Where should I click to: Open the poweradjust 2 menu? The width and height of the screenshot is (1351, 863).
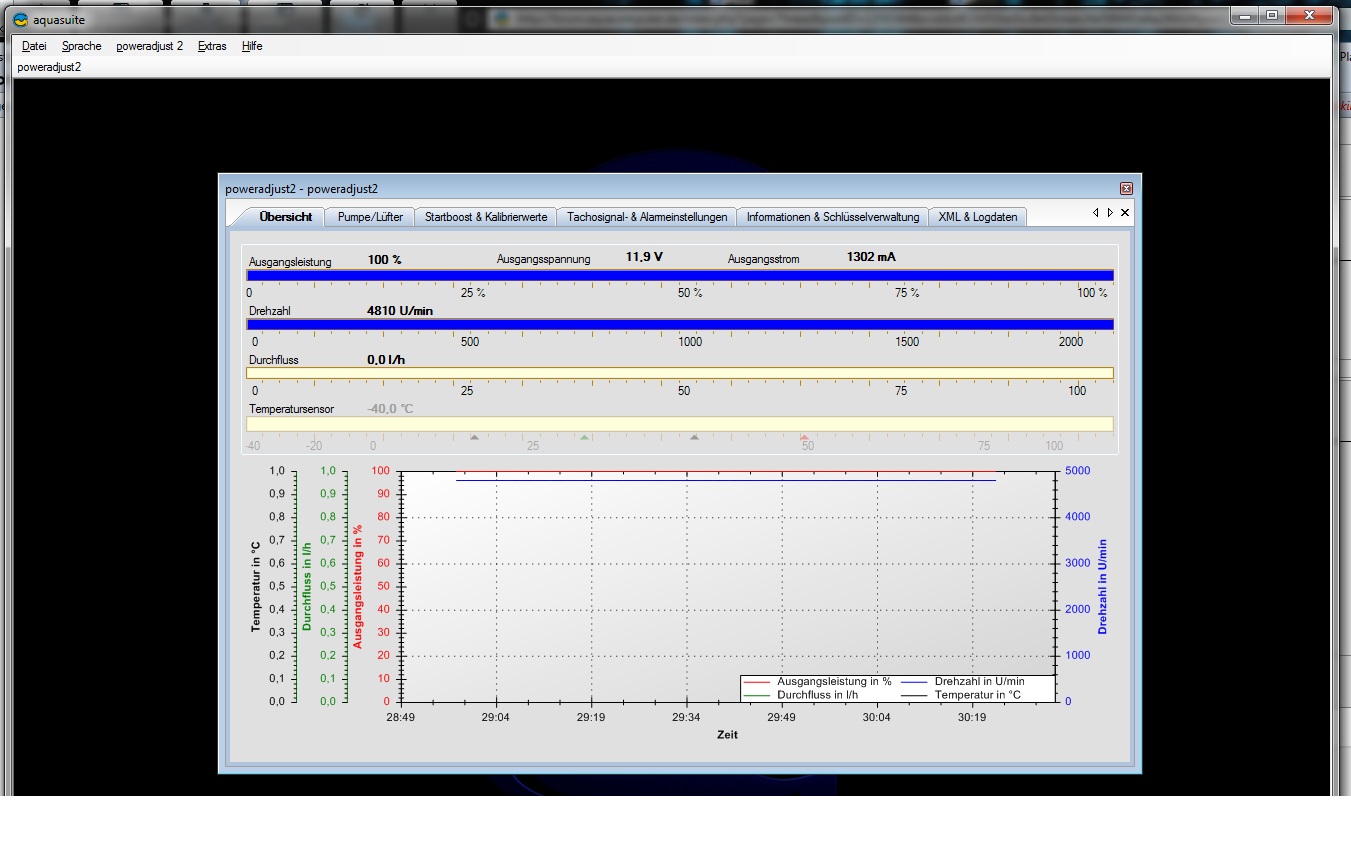pos(149,46)
